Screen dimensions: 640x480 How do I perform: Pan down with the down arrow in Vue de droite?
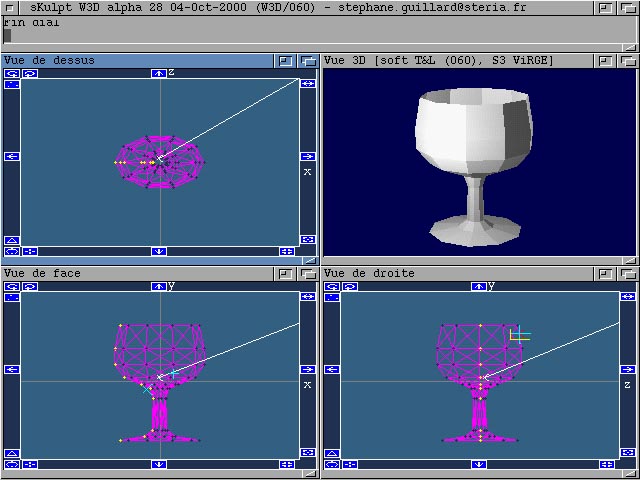479,464
